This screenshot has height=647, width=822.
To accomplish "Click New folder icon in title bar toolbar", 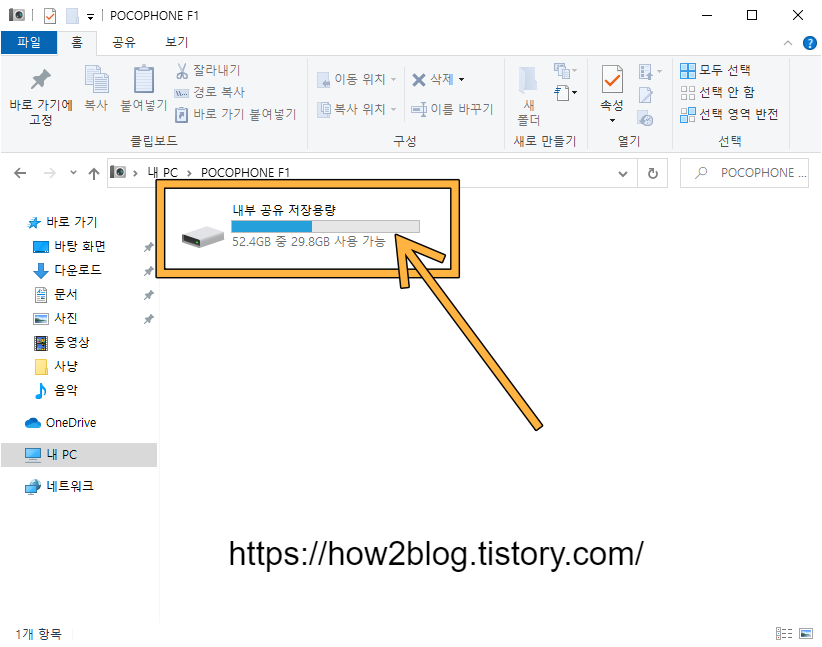I will tap(72, 16).
